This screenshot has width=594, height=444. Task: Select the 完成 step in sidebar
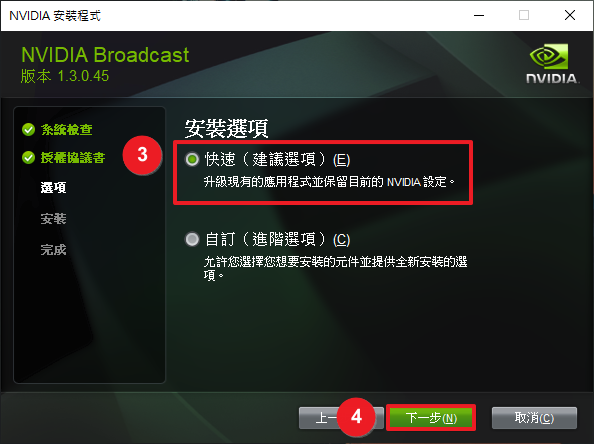[53, 249]
